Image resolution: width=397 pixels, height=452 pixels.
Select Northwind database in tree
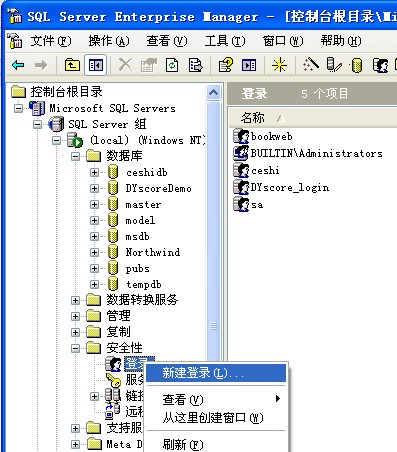pos(153,252)
